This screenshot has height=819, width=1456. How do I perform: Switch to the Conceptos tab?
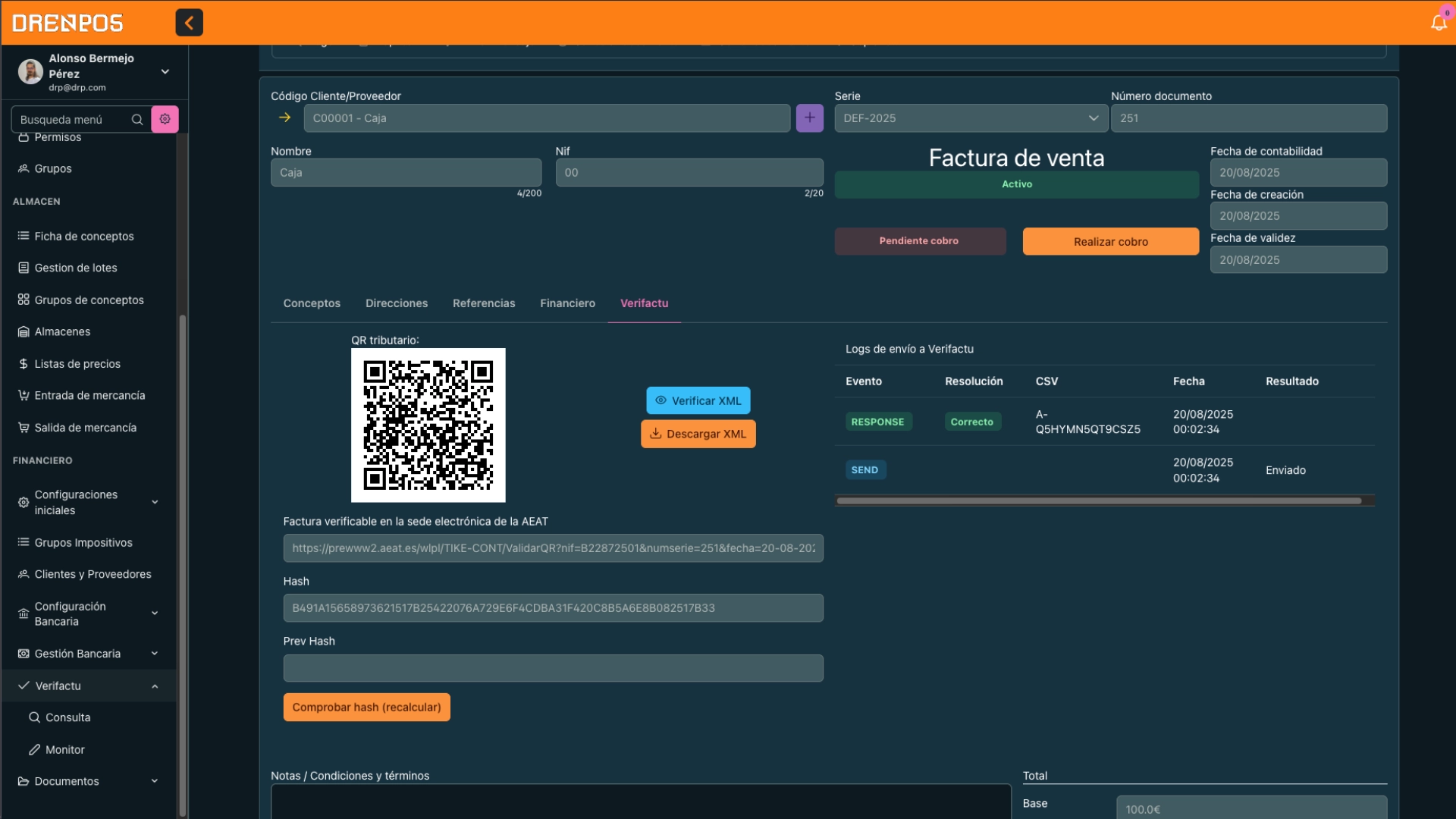(x=312, y=303)
